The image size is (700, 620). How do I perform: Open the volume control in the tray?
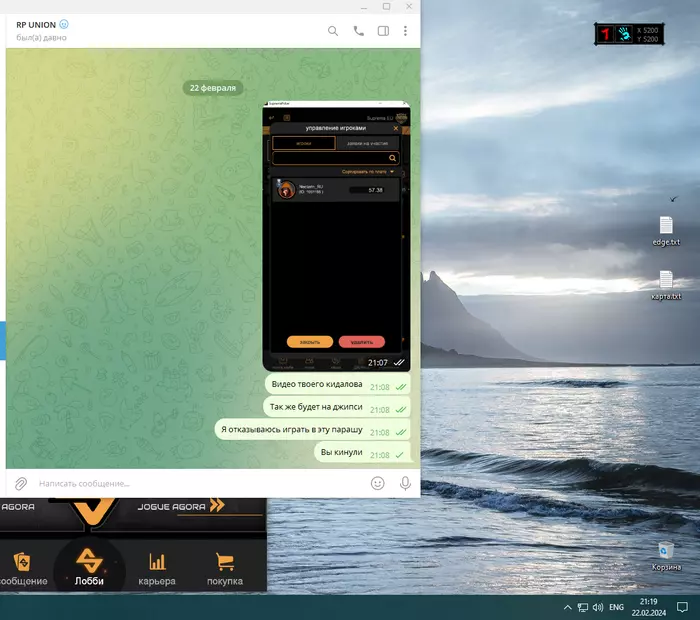[x=598, y=607]
